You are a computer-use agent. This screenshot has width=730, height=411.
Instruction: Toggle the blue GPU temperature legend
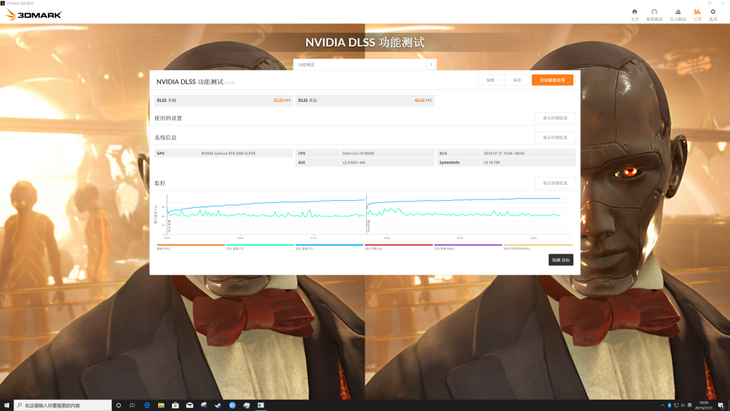coord(329,247)
